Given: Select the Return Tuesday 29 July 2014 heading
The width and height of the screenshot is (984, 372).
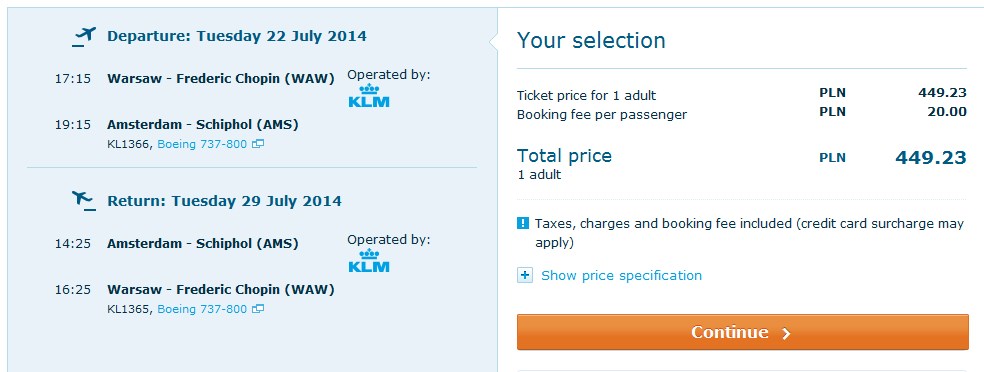Looking at the screenshot, I should pos(225,201).
